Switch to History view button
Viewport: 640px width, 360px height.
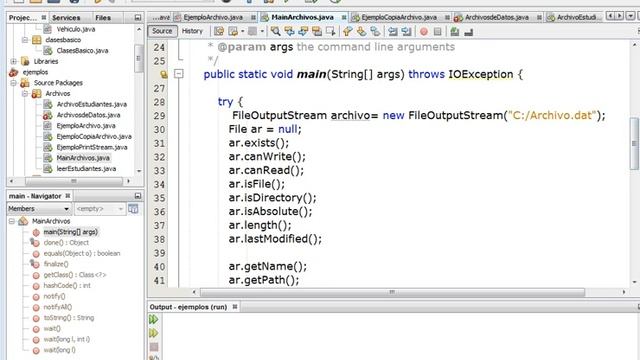point(192,31)
